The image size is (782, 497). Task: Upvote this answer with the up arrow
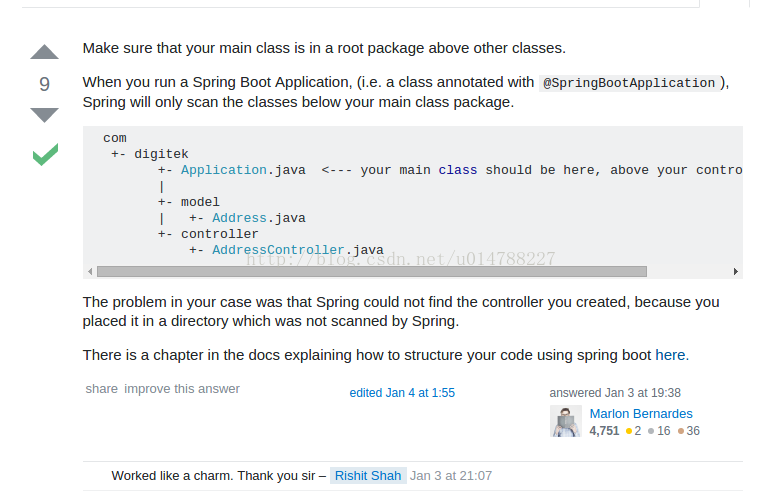tap(44, 52)
